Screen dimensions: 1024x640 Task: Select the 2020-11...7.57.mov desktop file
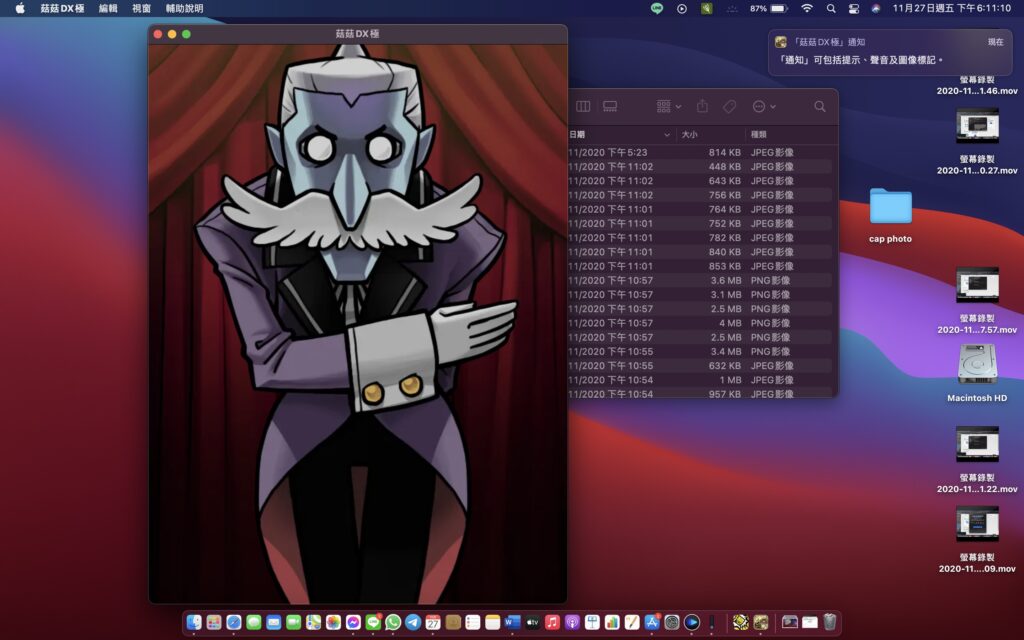coord(977,300)
